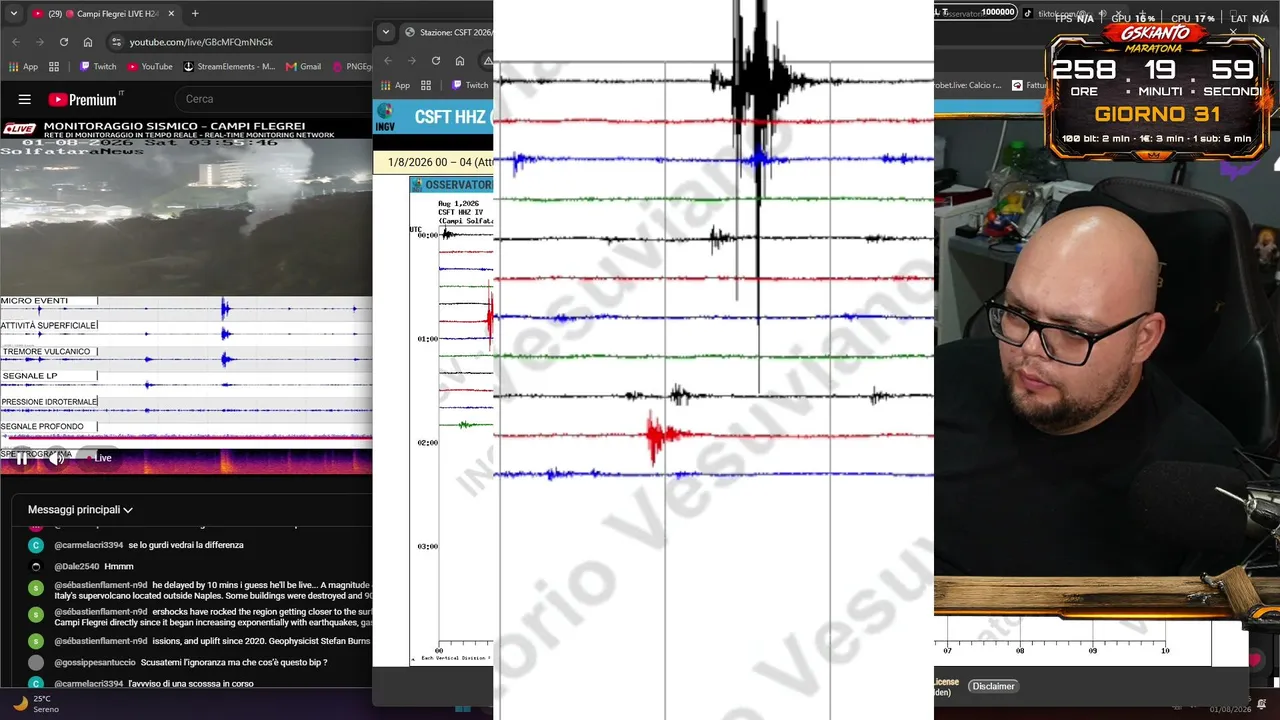Open the YouTube hamburger guide menu

point(25,99)
